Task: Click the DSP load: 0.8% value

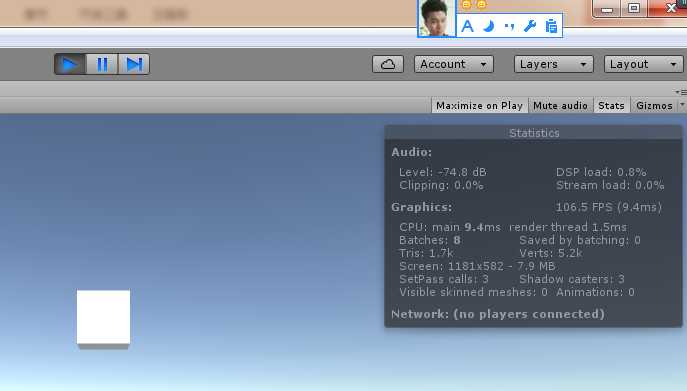Action: point(601,172)
